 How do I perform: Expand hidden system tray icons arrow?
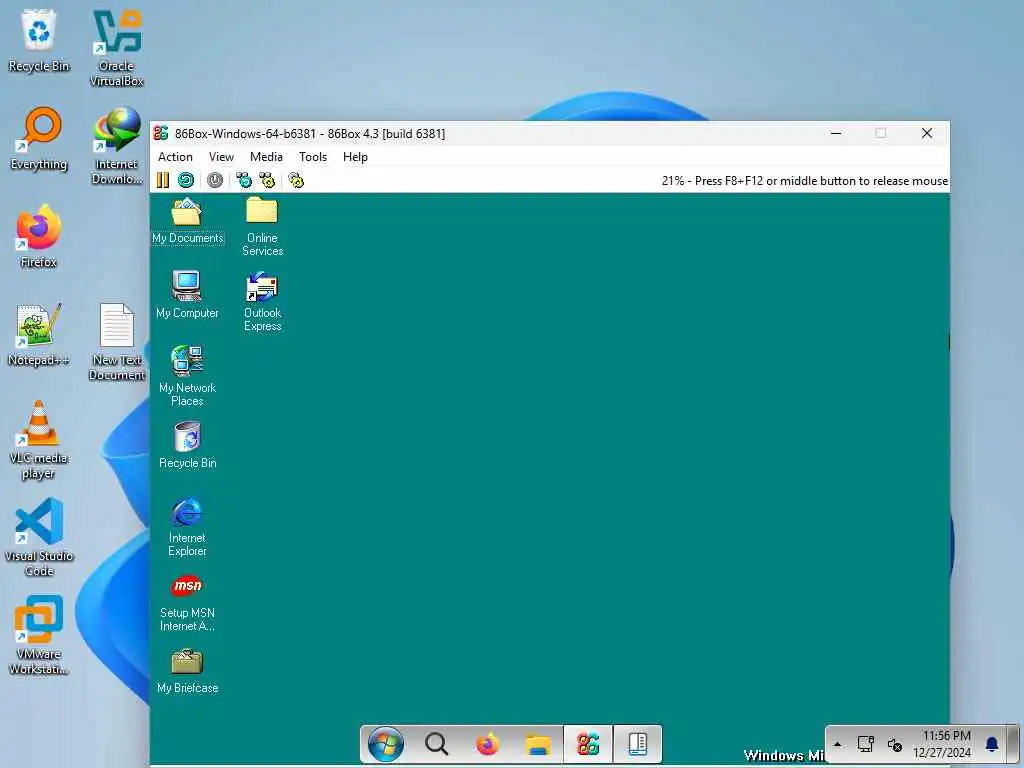[838, 744]
